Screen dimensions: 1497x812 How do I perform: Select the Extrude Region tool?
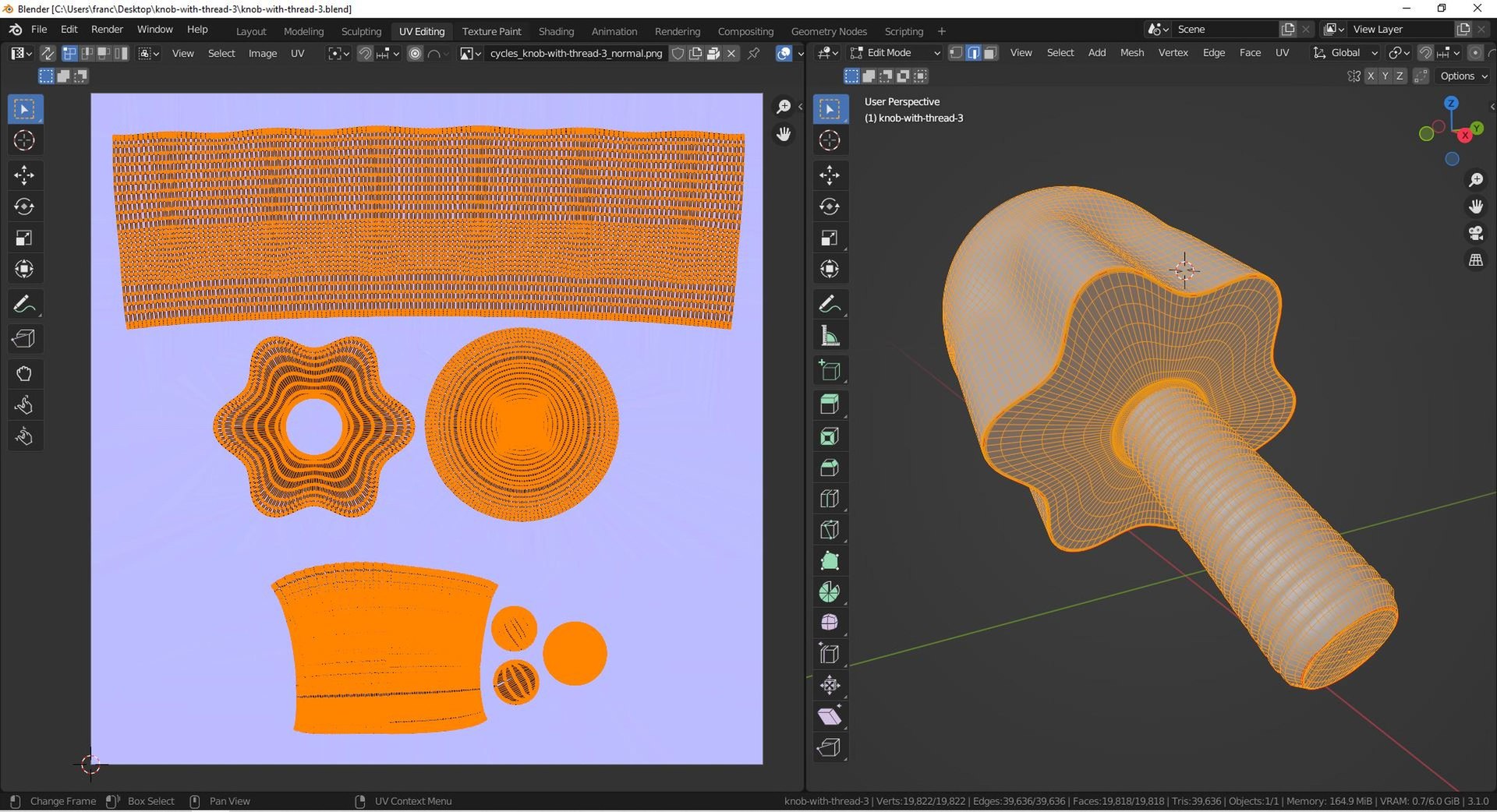[x=830, y=404]
